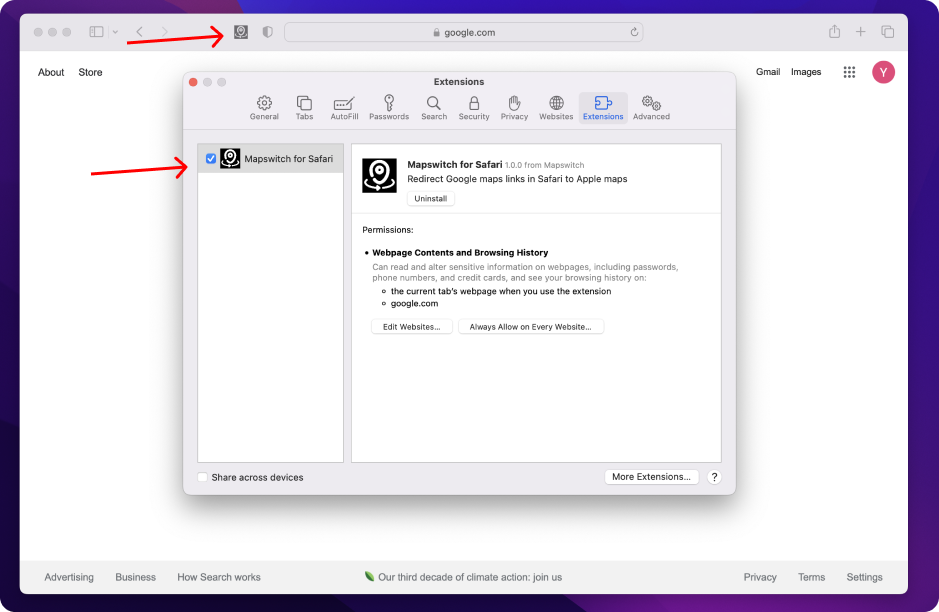This screenshot has width=939, height=612.
Task: Open the Search preferences pane
Action: [x=433, y=106]
